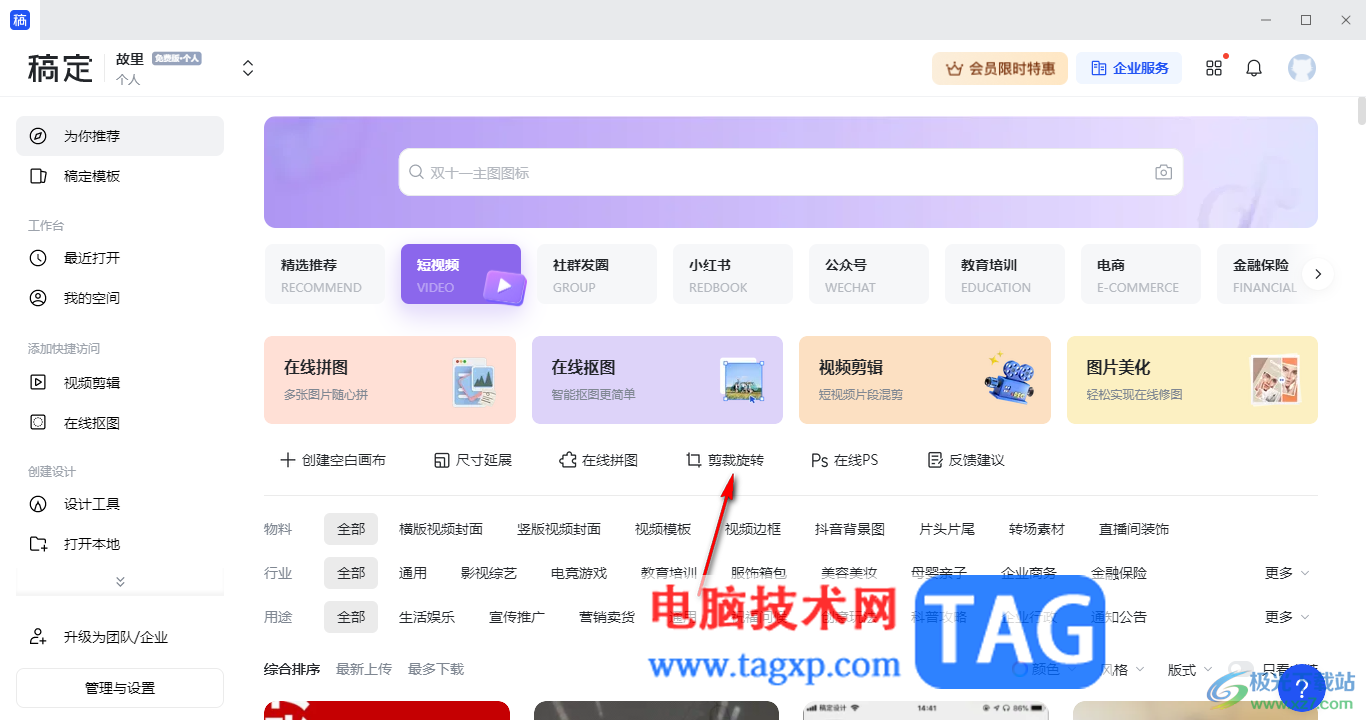This screenshot has width=1366, height=720.
Task: Open the blue help question button
Action: 1302,688
